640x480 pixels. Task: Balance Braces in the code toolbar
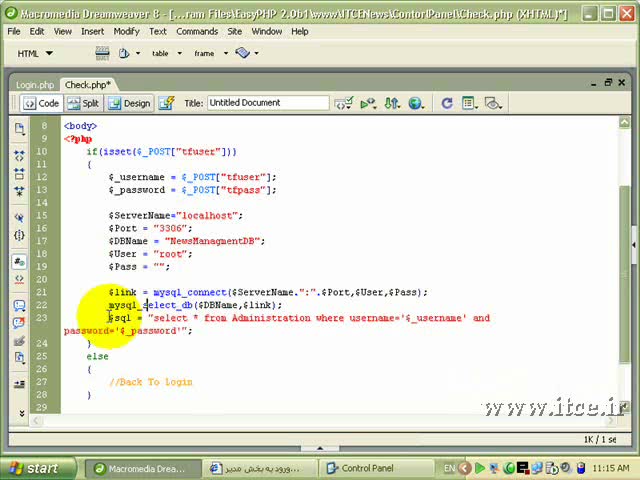point(19,235)
